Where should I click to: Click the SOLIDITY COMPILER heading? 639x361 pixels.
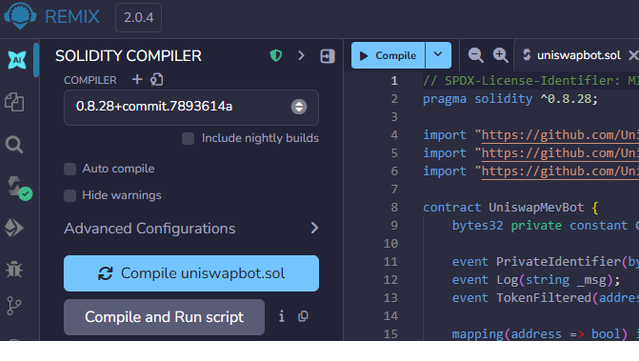point(128,56)
